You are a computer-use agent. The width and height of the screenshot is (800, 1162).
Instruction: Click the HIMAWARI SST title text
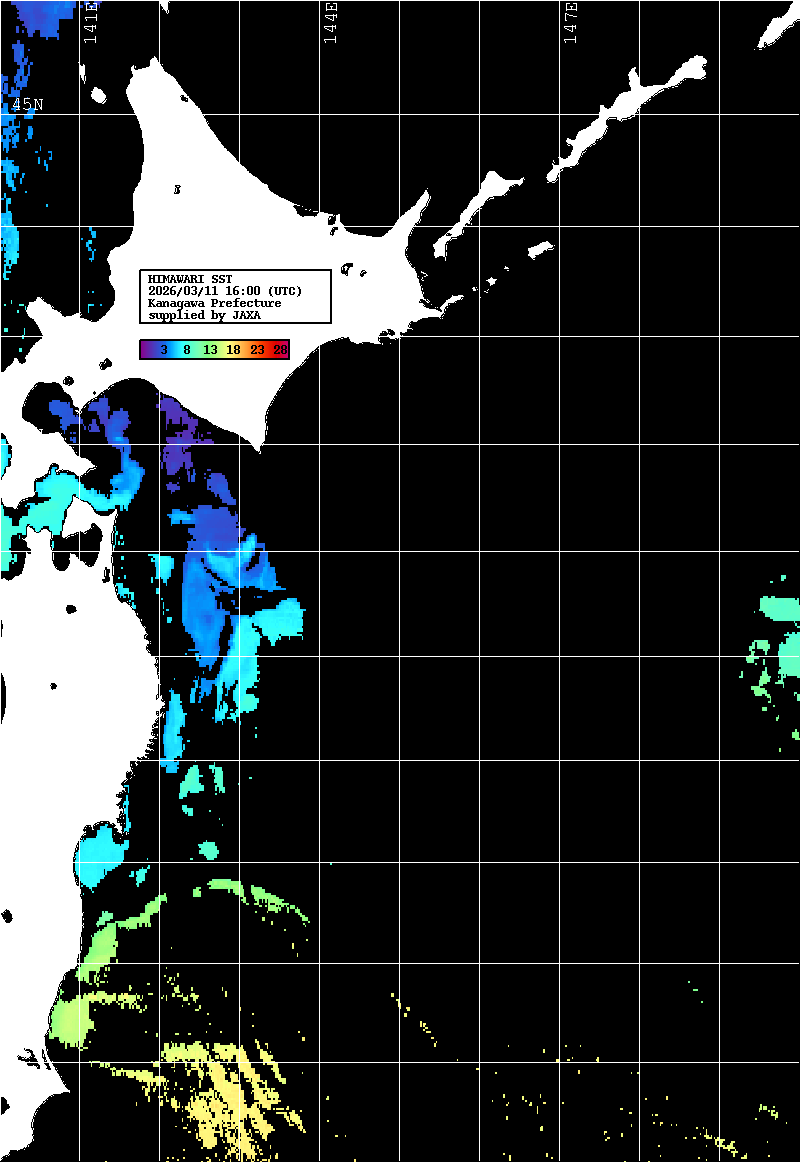(190, 279)
